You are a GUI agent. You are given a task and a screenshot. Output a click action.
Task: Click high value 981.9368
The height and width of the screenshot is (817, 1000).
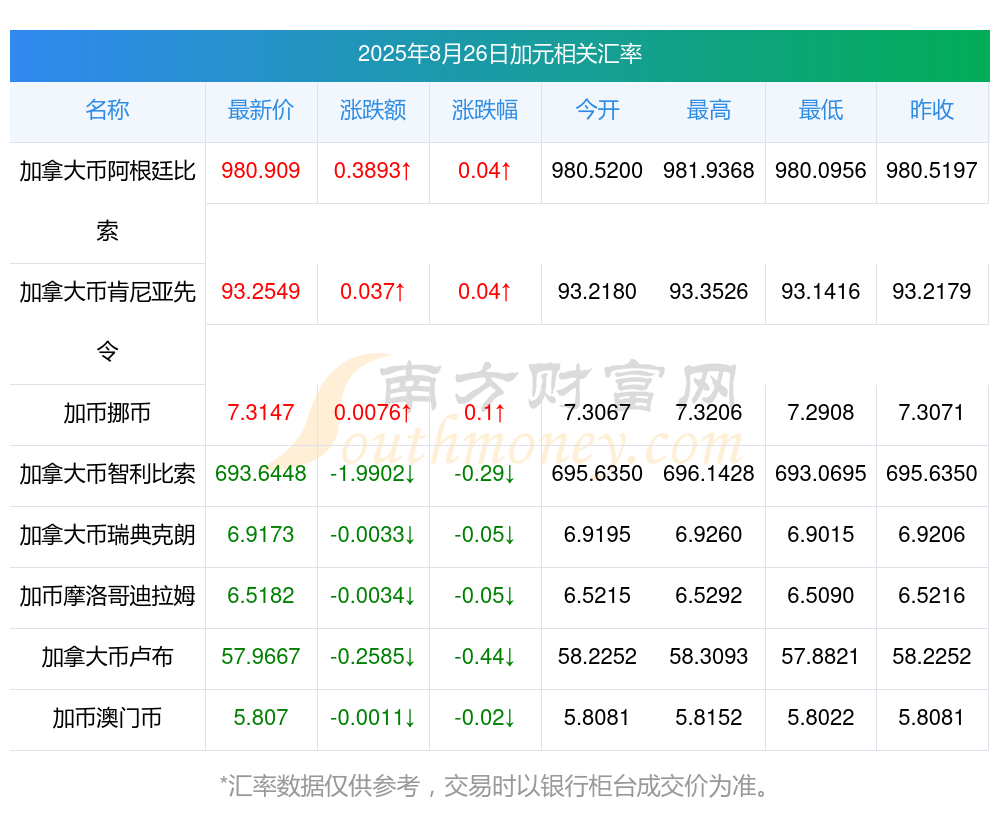[709, 171]
